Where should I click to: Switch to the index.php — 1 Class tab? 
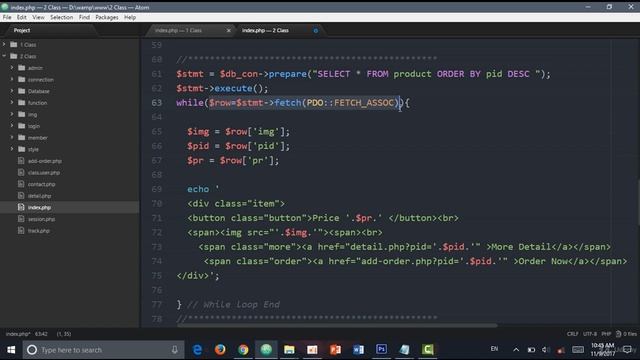click(x=178, y=30)
